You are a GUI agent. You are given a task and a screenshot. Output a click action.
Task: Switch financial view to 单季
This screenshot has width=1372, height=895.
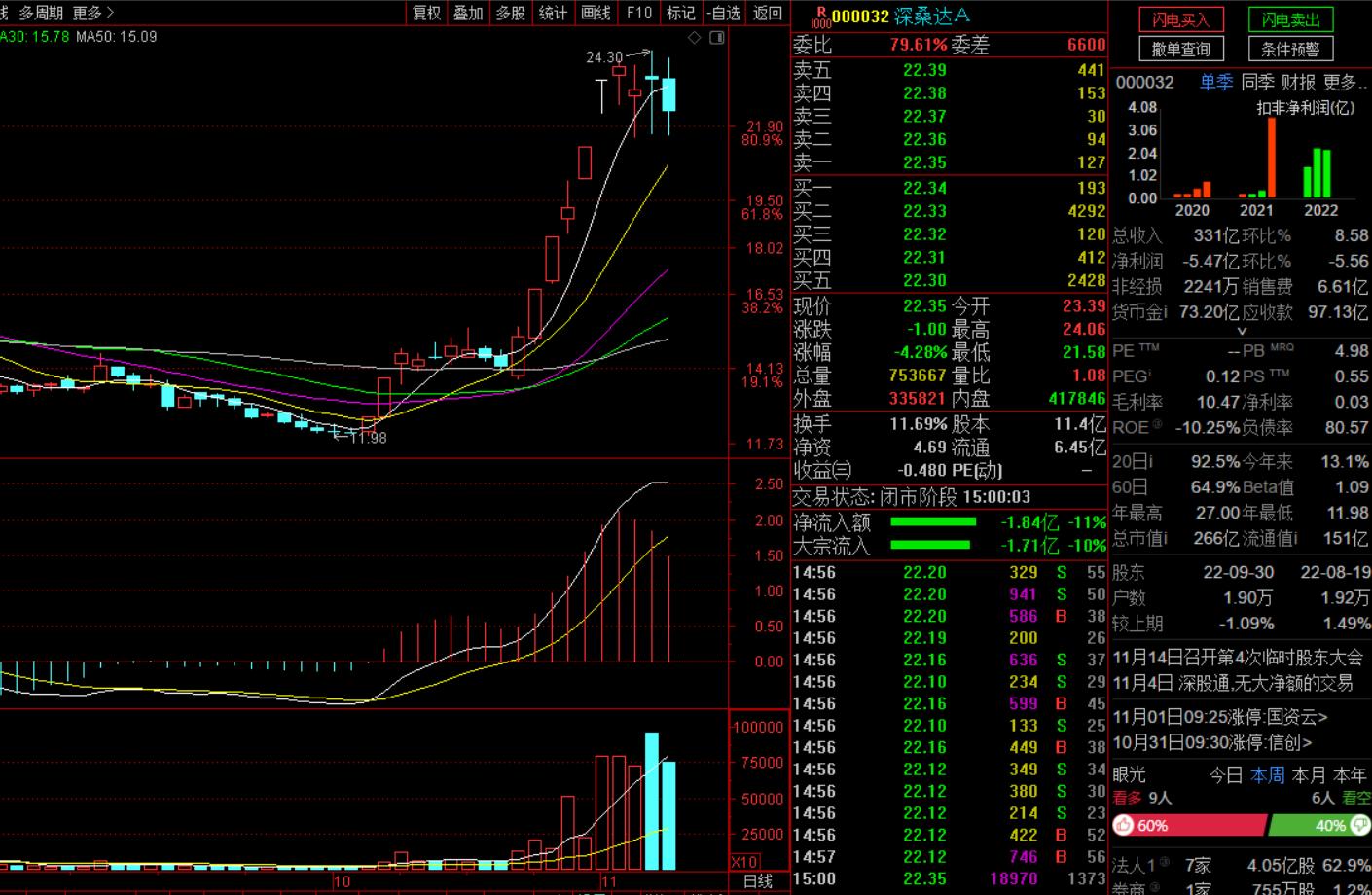(x=1215, y=83)
